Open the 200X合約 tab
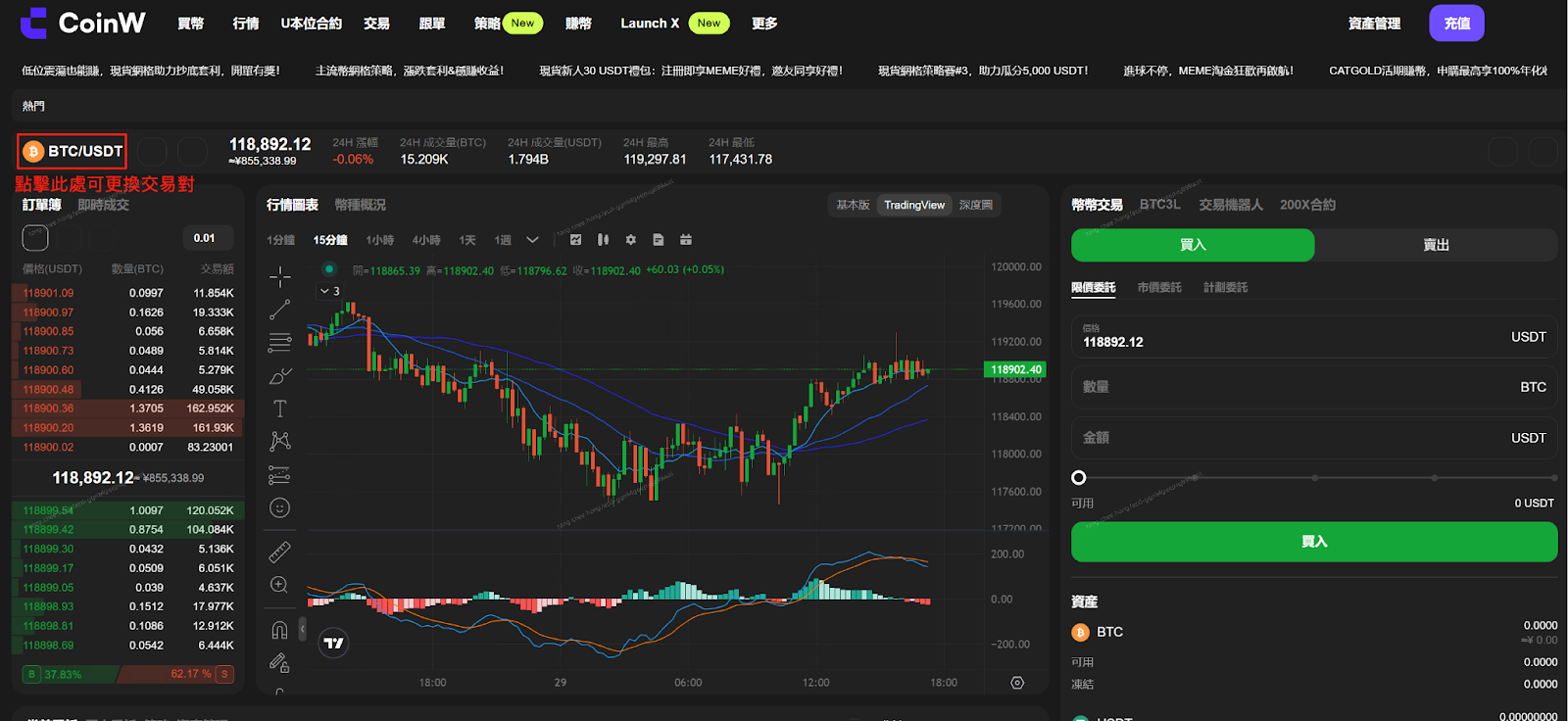The width and height of the screenshot is (1568, 721). (1307, 205)
